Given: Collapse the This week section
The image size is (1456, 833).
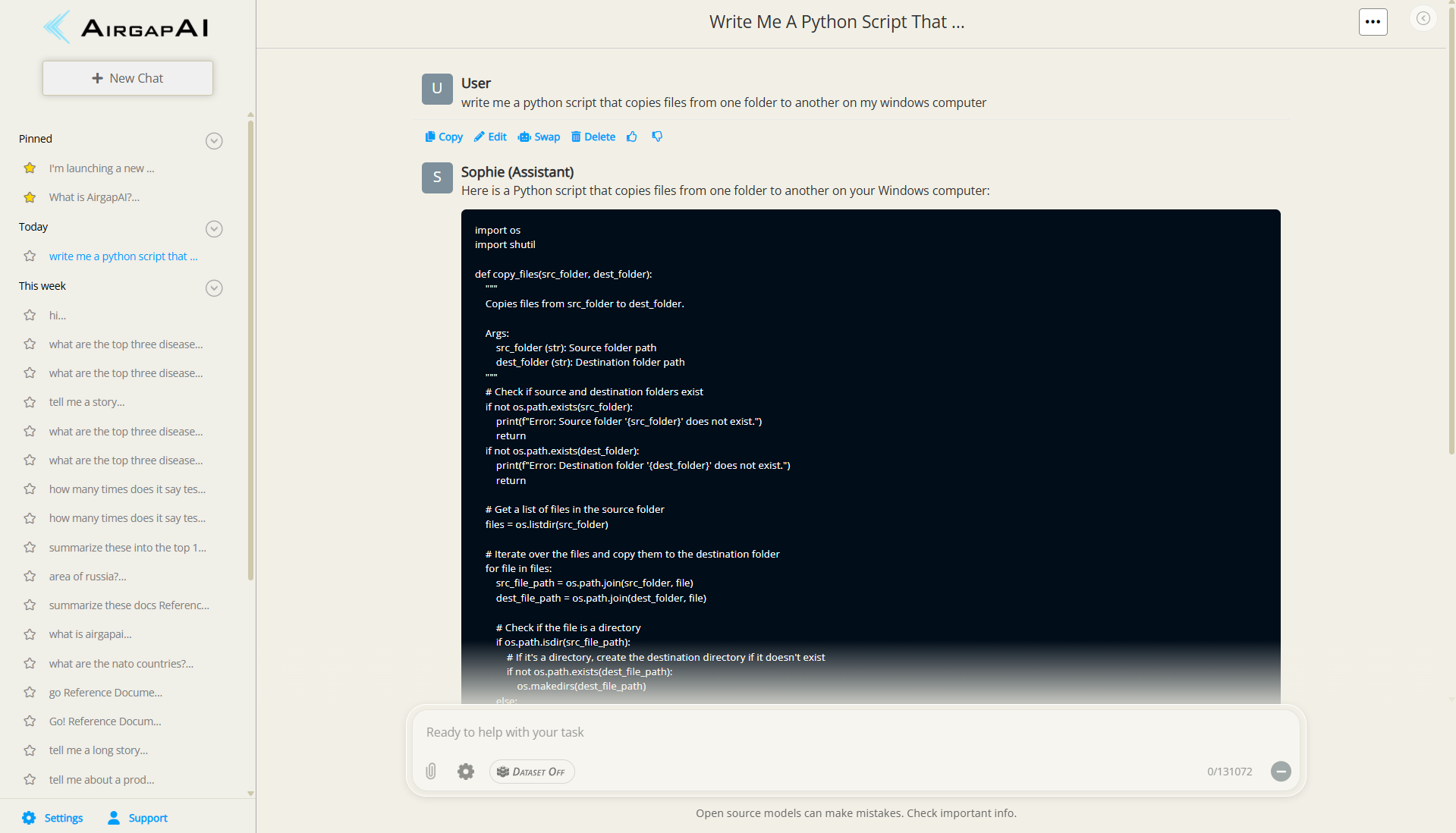Looking at the screenshot, I should (x=214, y=288).
